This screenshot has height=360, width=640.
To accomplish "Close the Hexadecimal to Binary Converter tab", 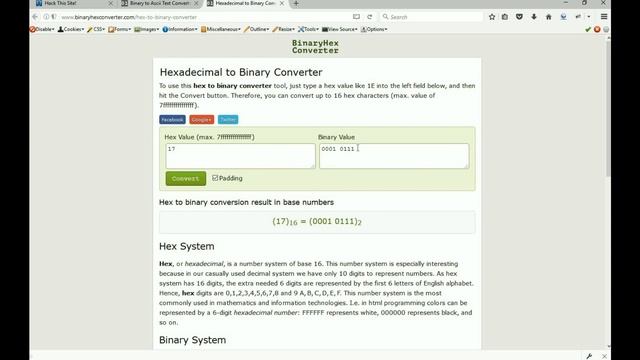I will pyautogui.click(x=282, y=3).
